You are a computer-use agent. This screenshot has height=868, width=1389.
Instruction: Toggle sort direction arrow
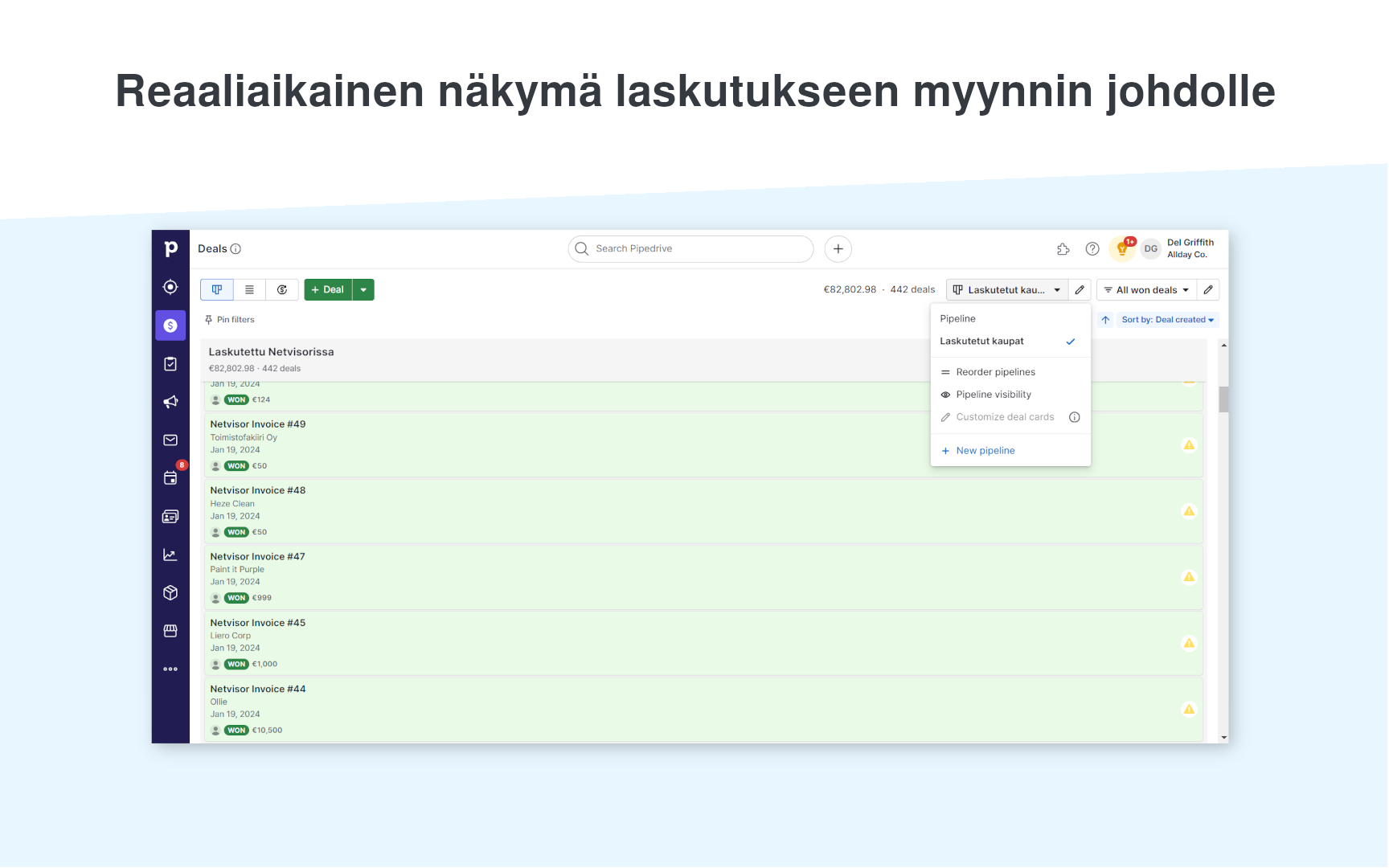1106,320
